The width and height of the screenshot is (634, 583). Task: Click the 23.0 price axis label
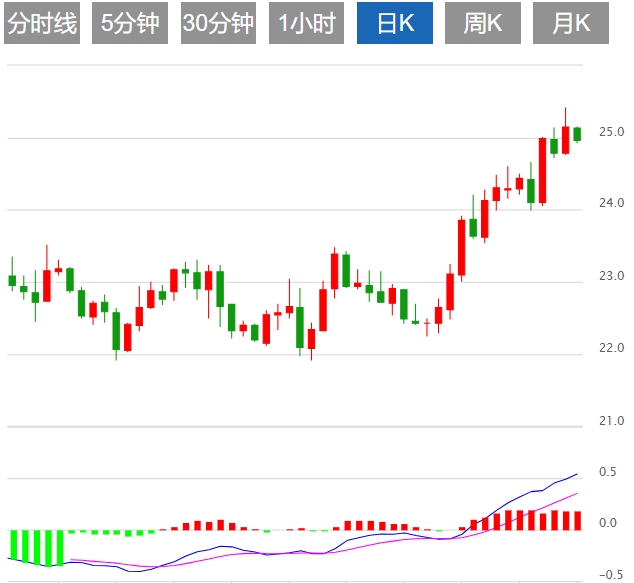click(612, 276)
